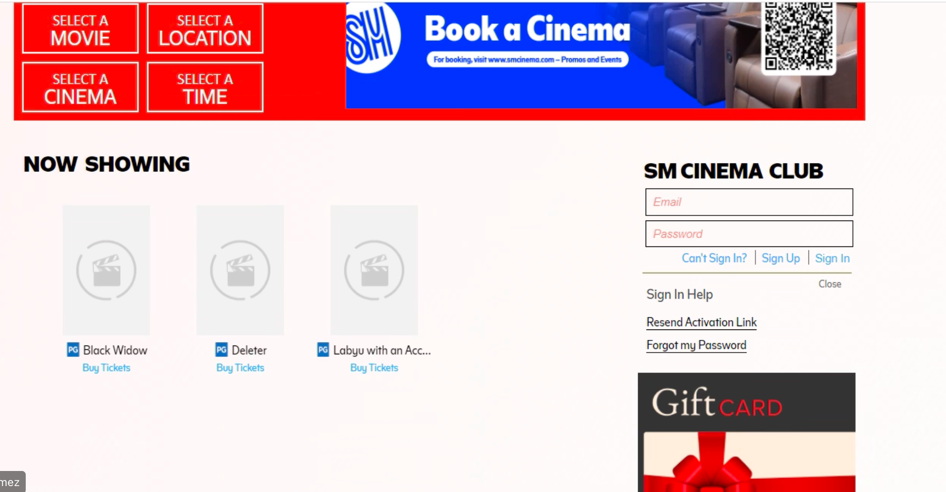Focus the Email input field
The width and height of the screenshot is (946, 492).
749,202
